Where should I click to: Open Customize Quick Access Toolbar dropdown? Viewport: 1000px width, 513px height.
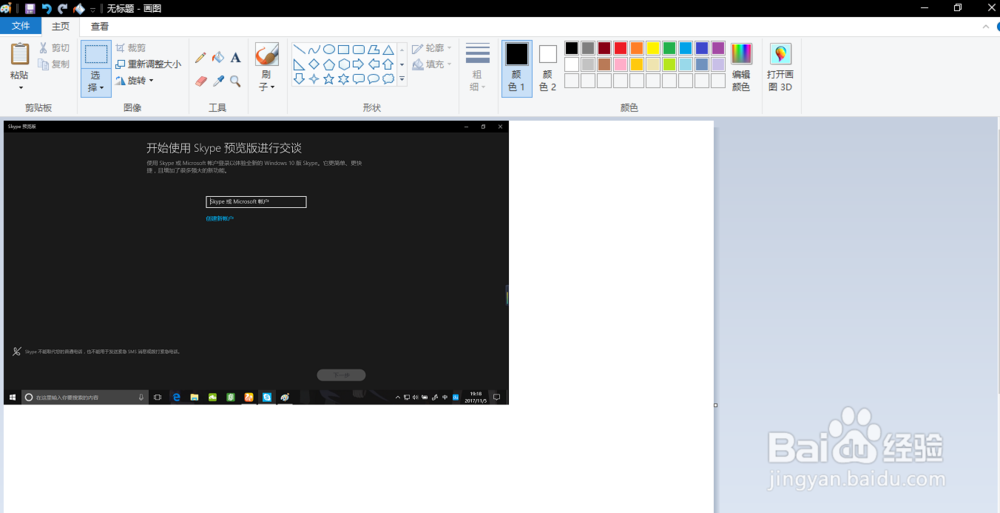[x=93, y=9]
